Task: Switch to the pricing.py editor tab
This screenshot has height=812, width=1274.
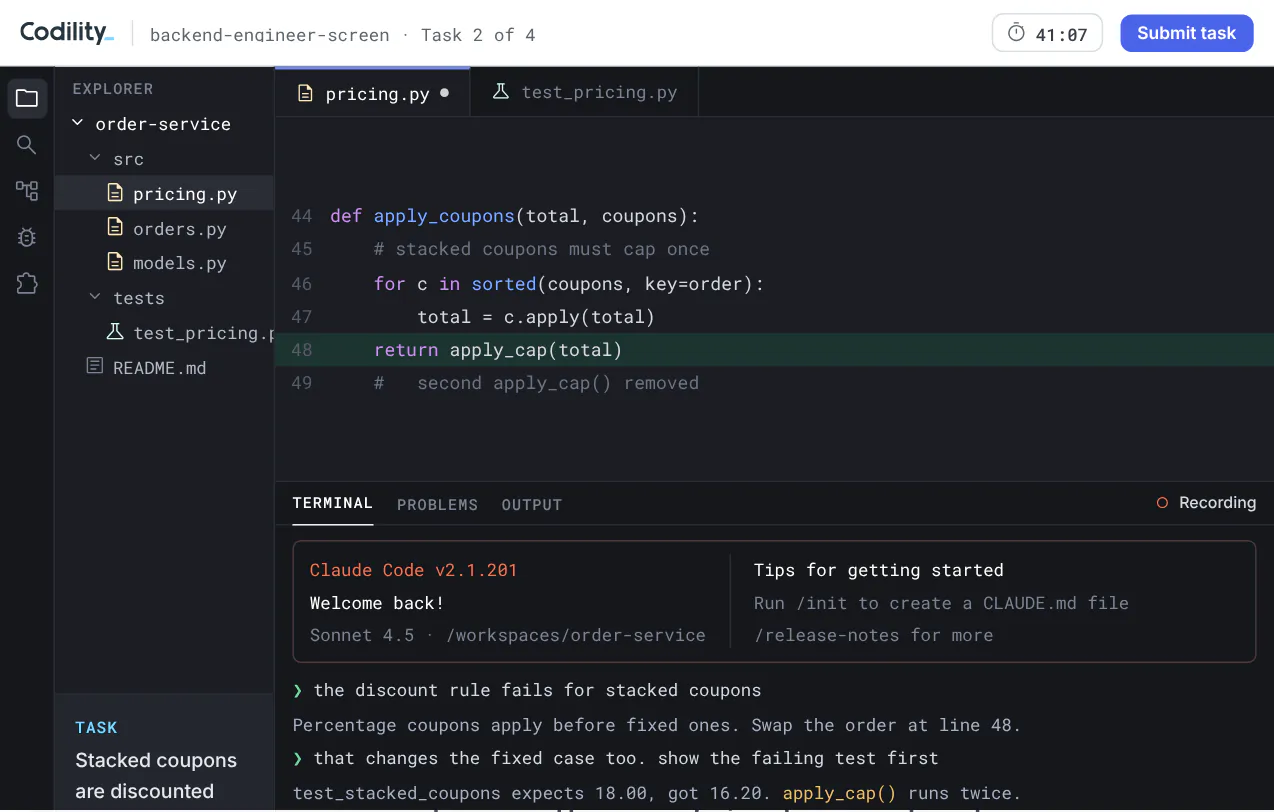Action: tap(372, 93)
